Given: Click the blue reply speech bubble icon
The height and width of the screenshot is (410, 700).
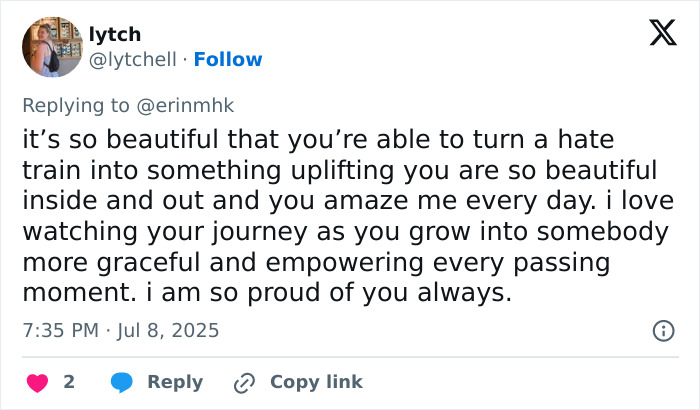Looking at the screenshot, I should [122, 382].
